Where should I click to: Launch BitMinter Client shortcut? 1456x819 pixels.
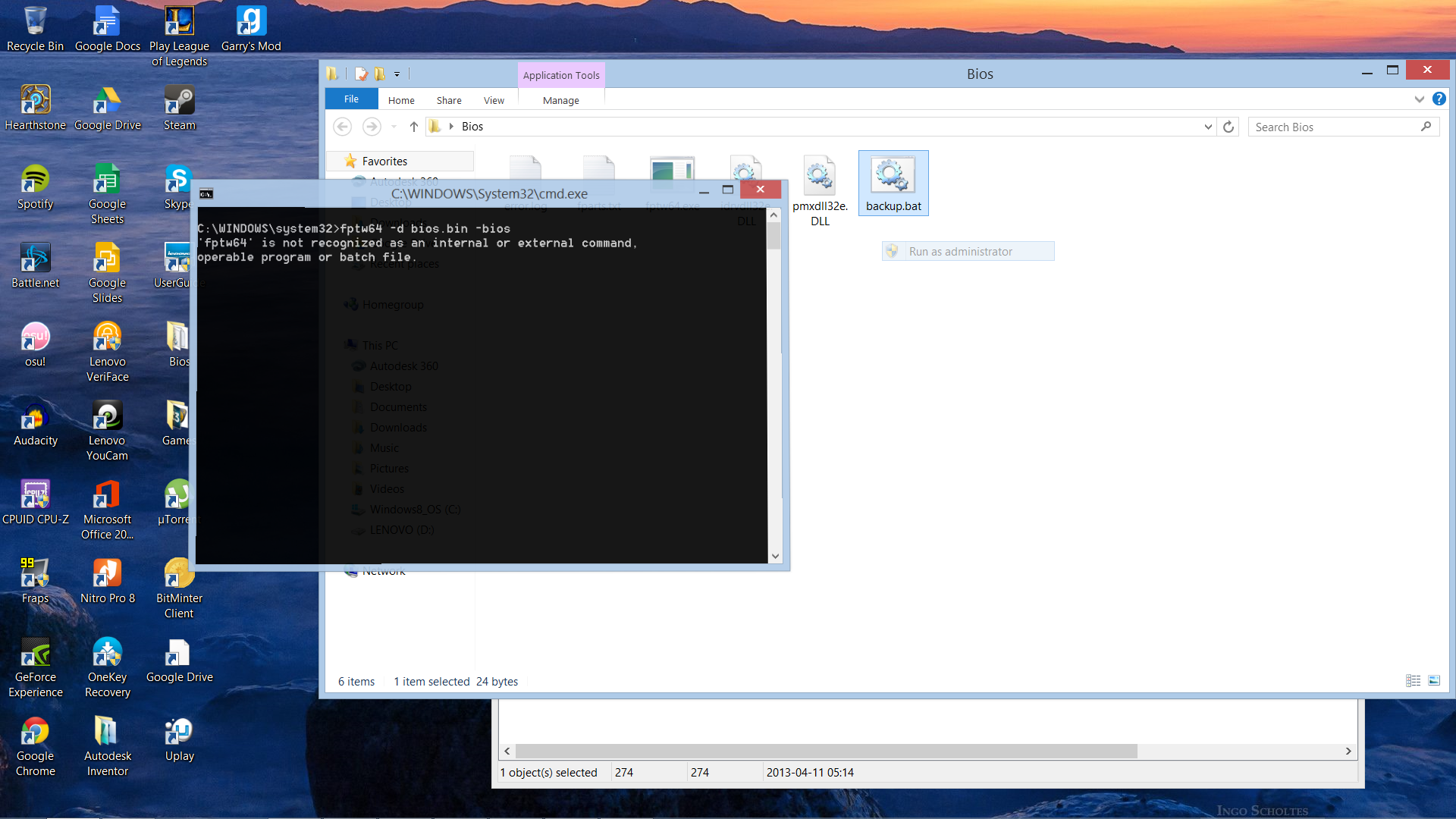[x=179, y=588]
